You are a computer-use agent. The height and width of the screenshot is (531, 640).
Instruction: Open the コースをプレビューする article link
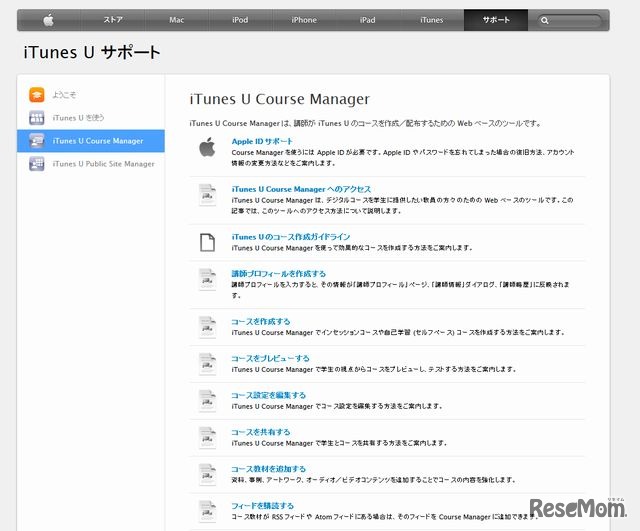(x=270, y=358)
